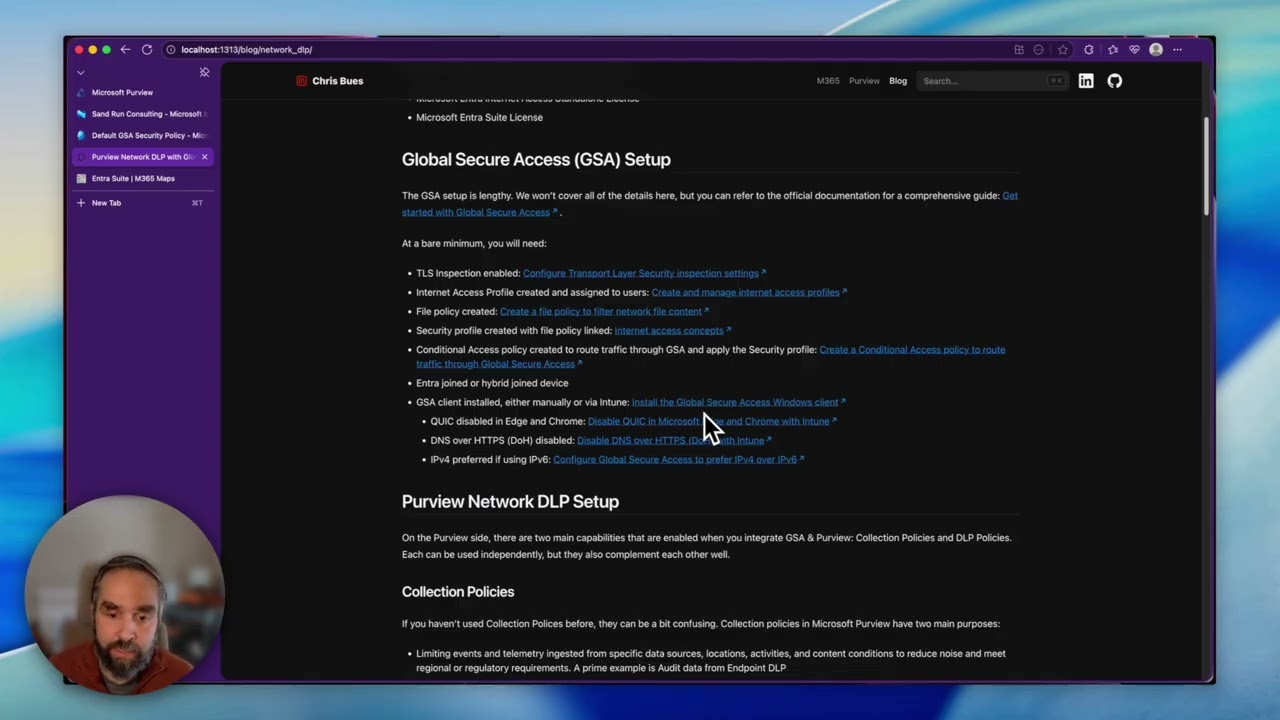
Task: Open the M365 navigation item
Action: coord(828,81)
